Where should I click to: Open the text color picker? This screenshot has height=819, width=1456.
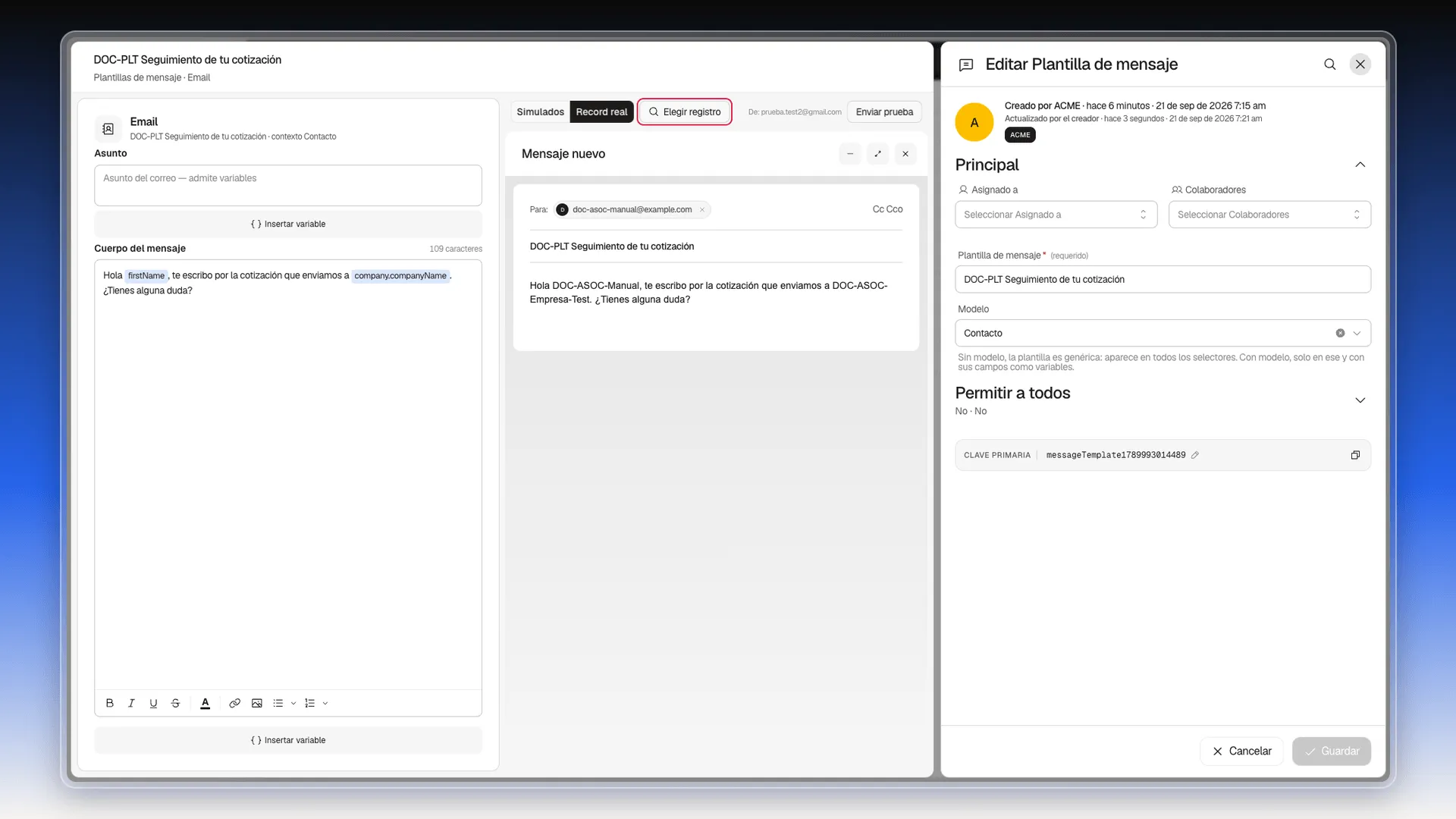tap(205, 703)
